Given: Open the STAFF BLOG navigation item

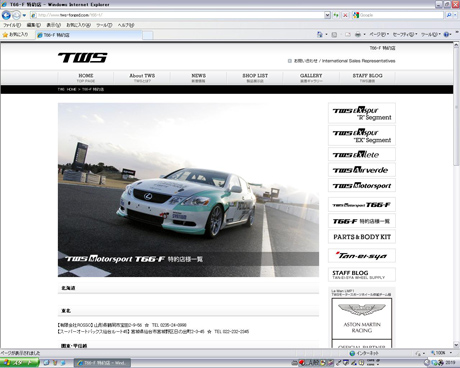Looking at the screenshot, I should 367,78.
